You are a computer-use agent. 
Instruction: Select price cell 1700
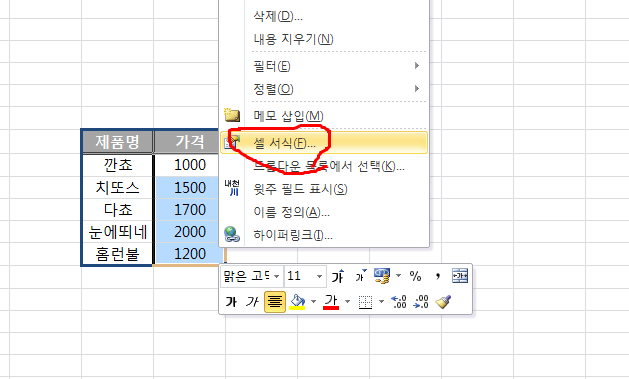(x=187, y=209)
